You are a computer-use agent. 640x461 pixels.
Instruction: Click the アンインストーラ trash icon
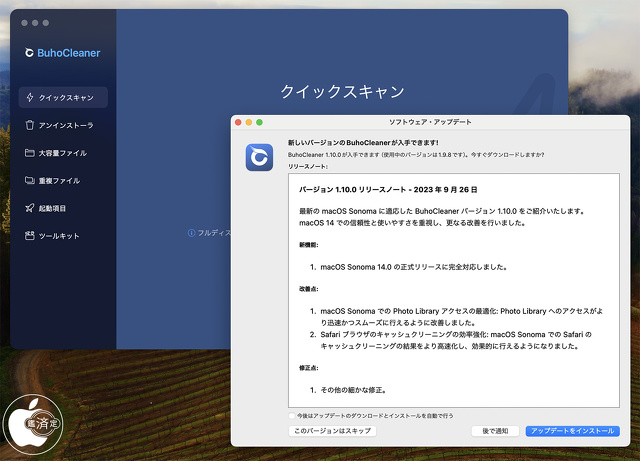click(29, 125)
